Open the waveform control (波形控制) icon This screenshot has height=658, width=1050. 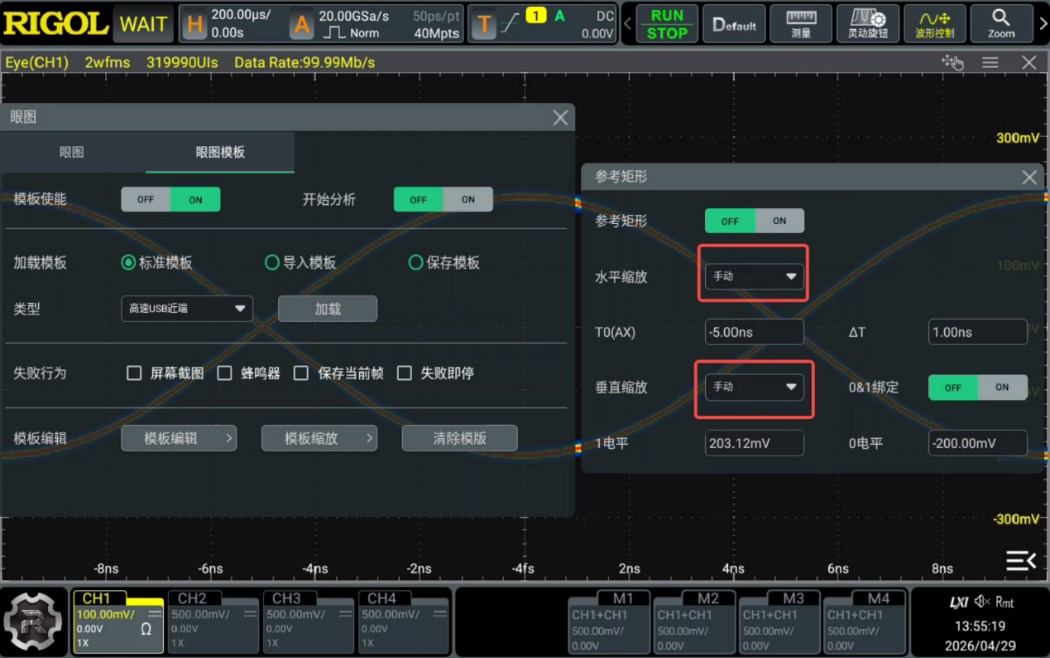pyautogui.click(x=935, y=24)
